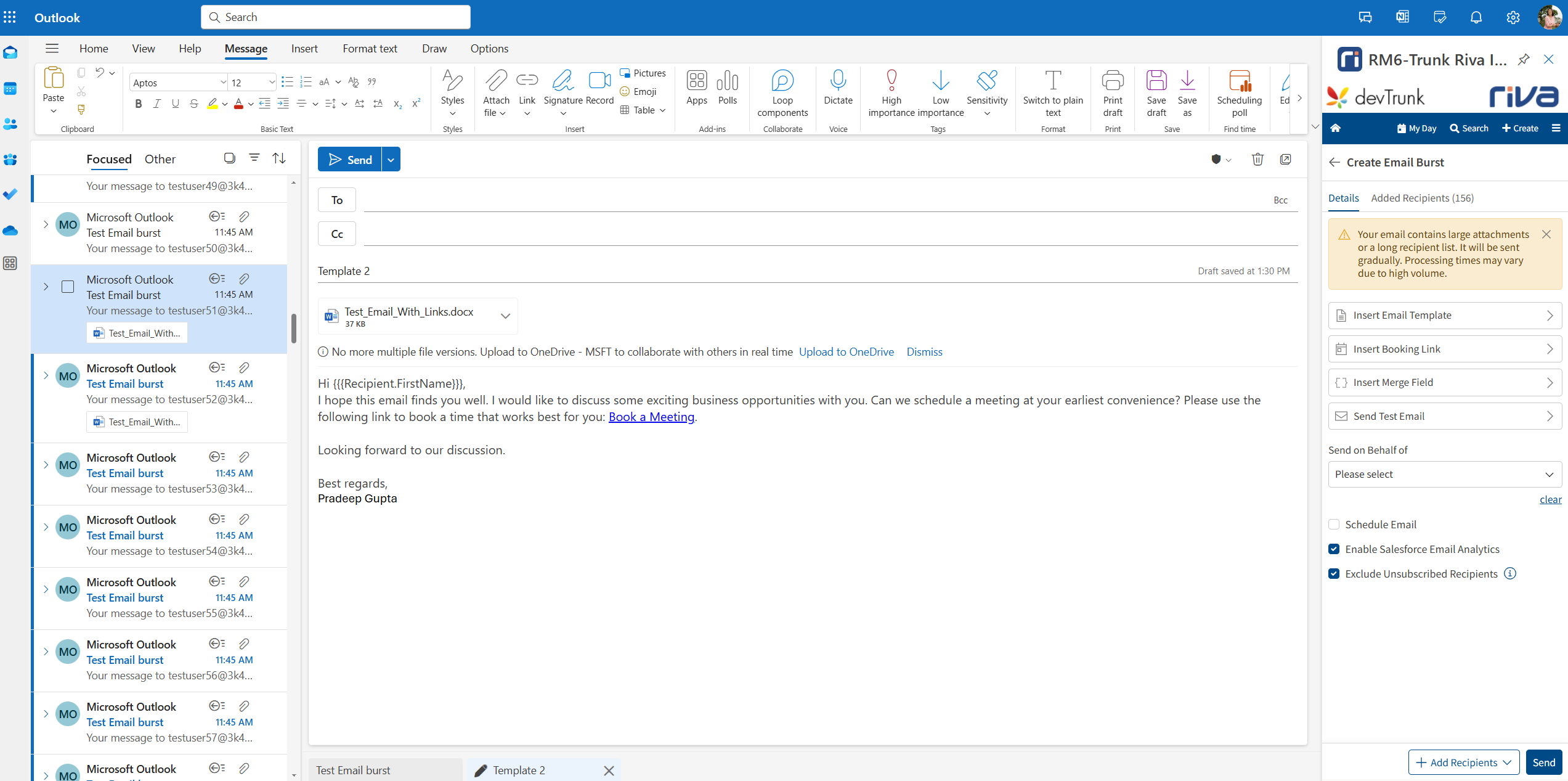Discard draft with trash icon

pyautogui.click(x=1257, y=160)
